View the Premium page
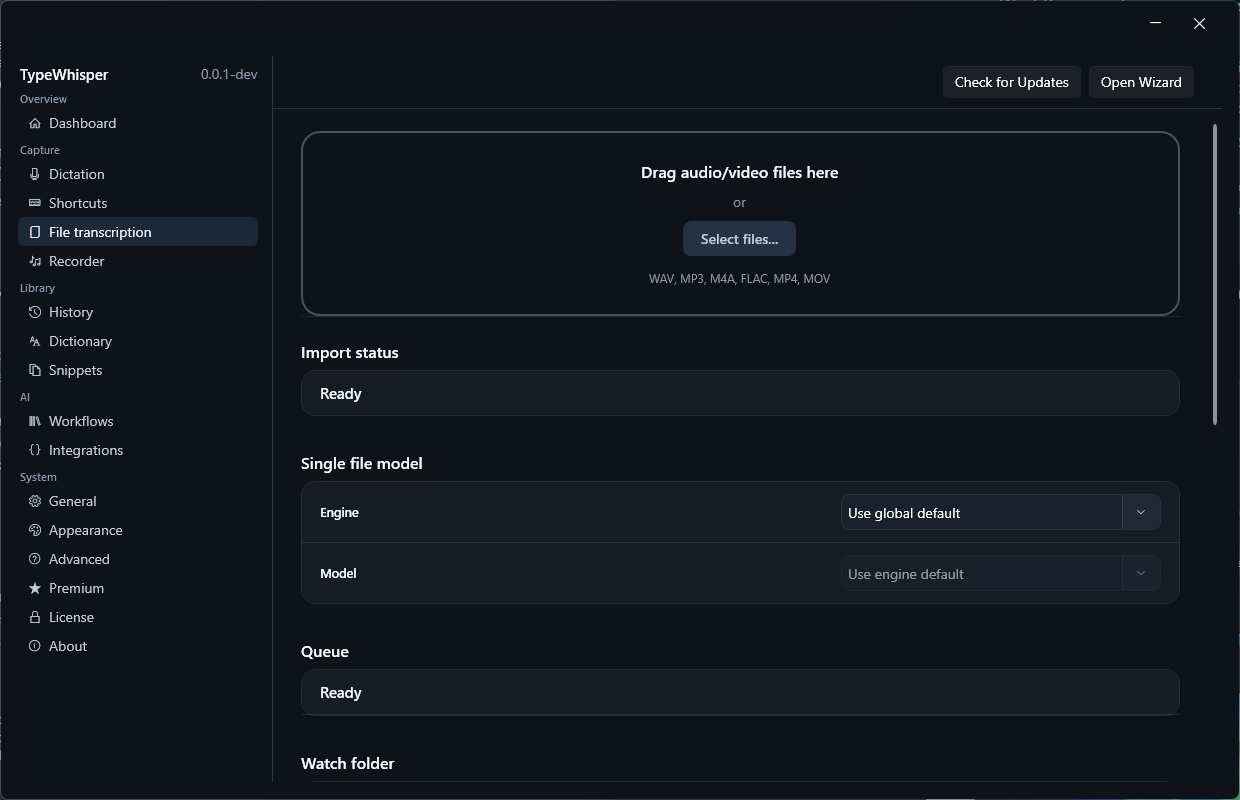The height and width of the screenshot is (800, 1240). point(138,588)
